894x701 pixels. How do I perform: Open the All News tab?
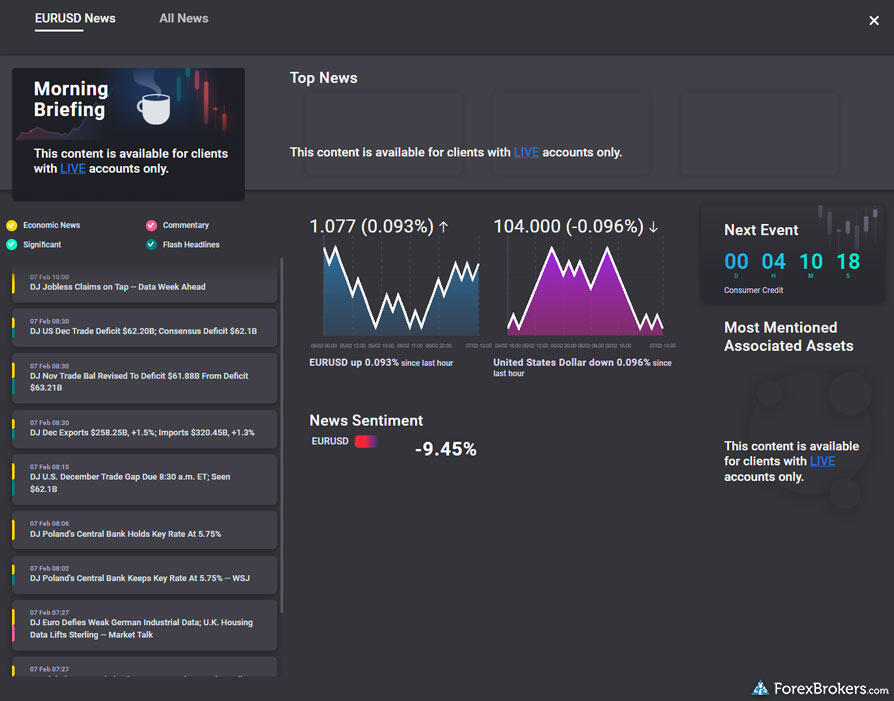pyautogui.click(x=184, y=18)
